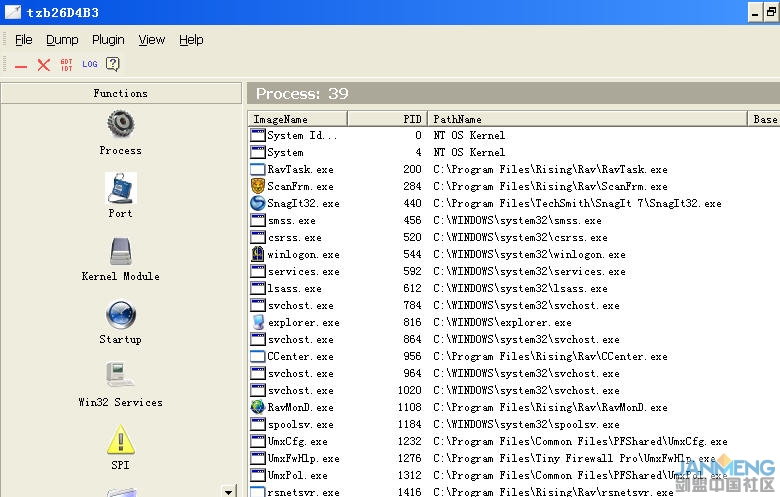The image size is (780, 497).
Task: Select the Win32 Services icon
Action: (120, 377)
